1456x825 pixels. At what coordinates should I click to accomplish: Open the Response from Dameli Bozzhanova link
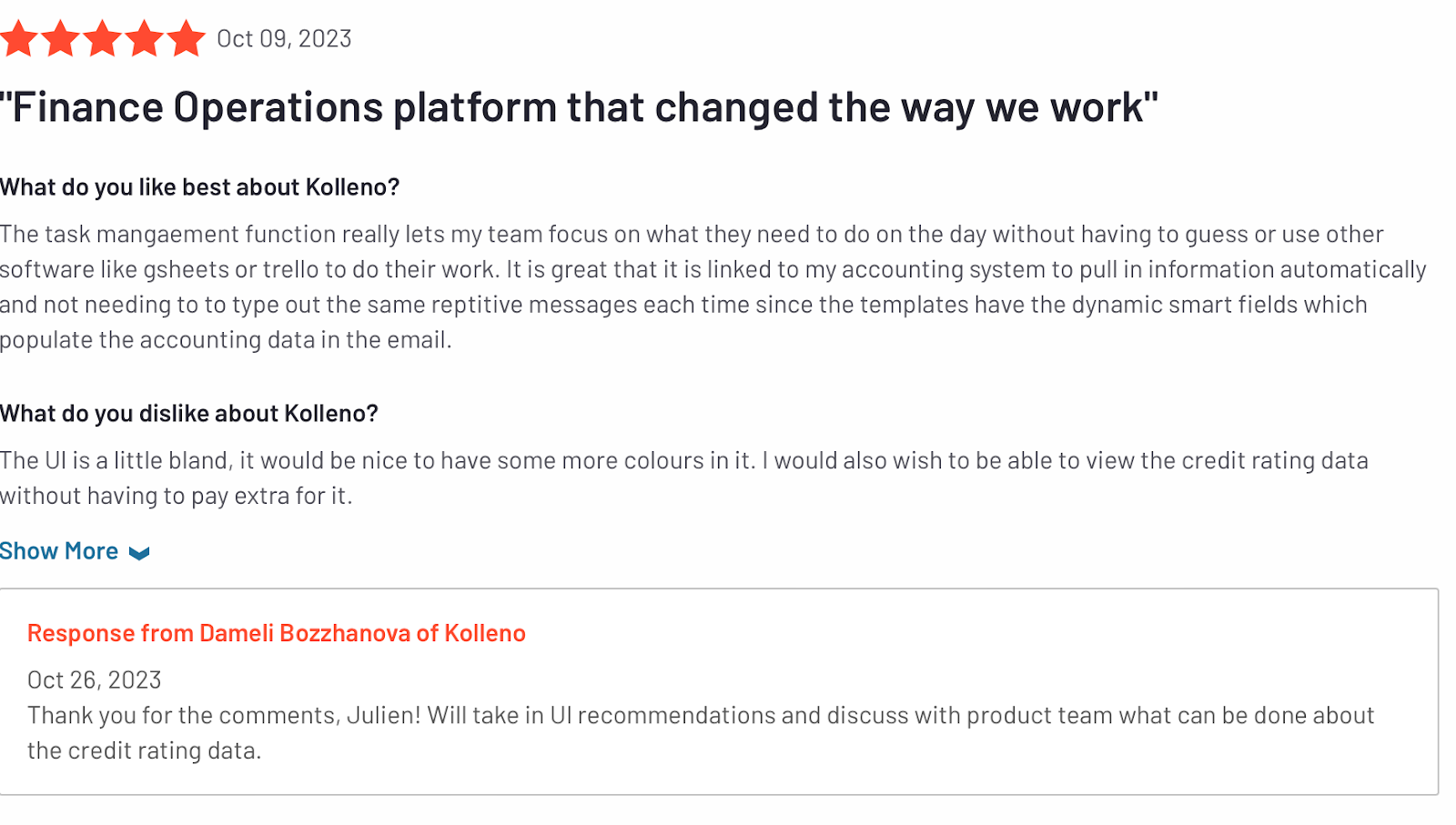tap(277, 633)
